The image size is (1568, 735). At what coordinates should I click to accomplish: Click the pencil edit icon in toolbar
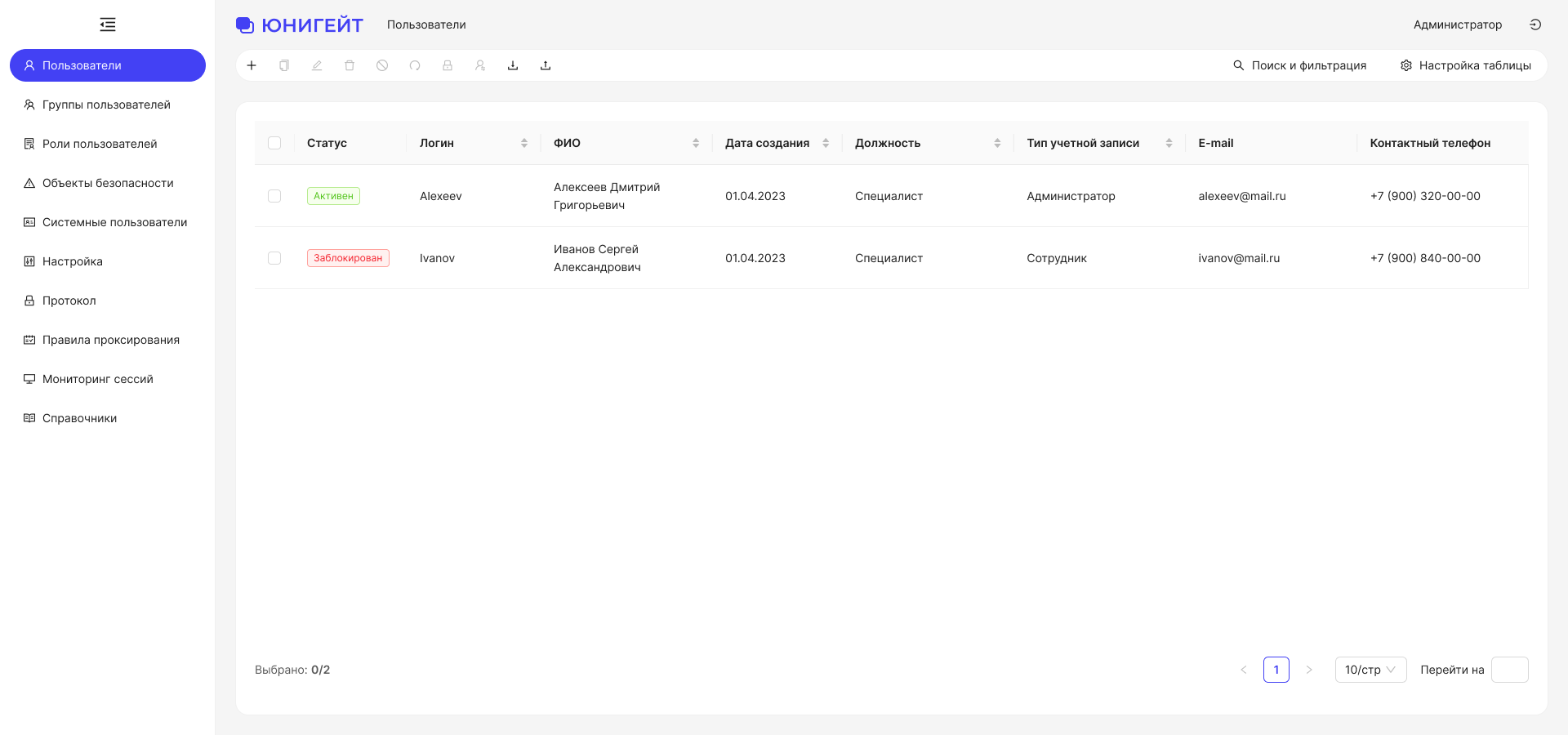click(317, 65)
